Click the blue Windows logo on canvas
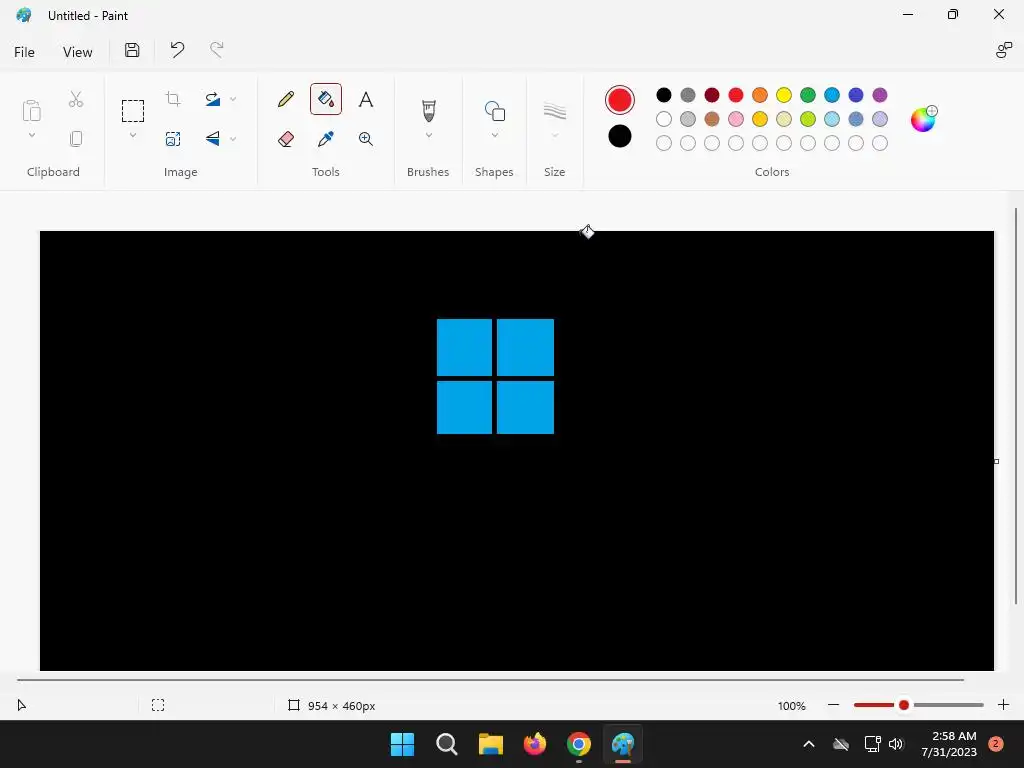 click(495, 376)
